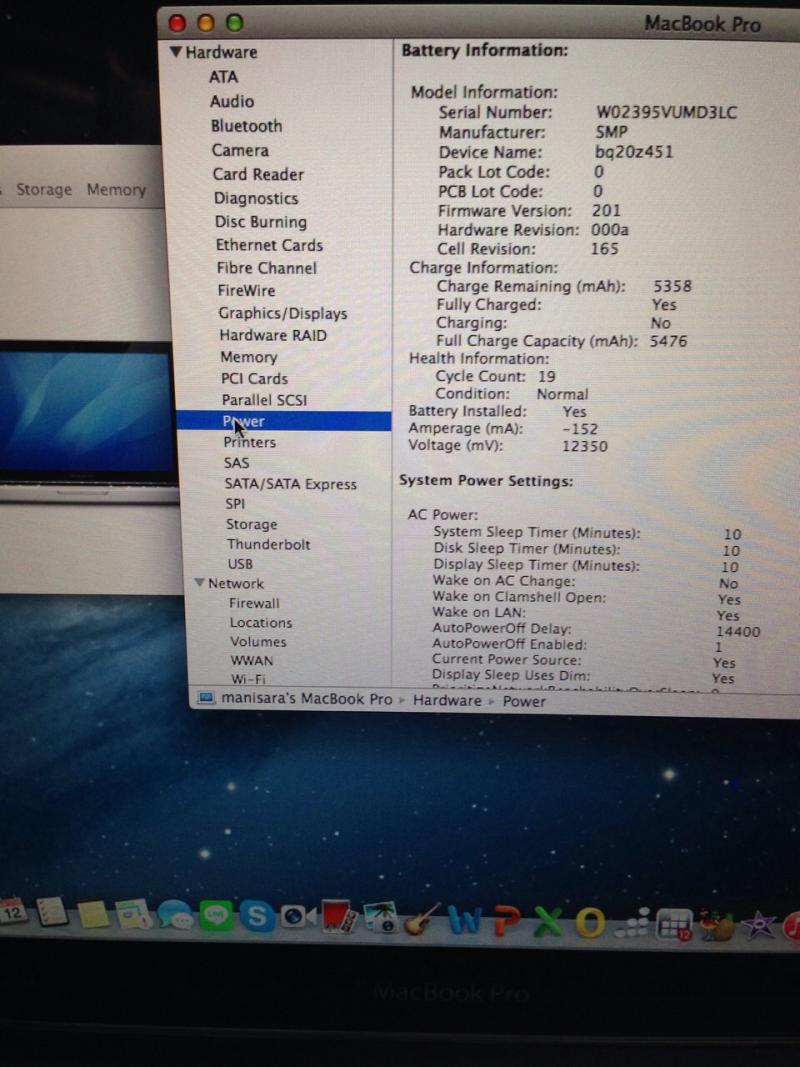Click the Battery Information heading
800x1067 pixels.
(x=484, y=50)
